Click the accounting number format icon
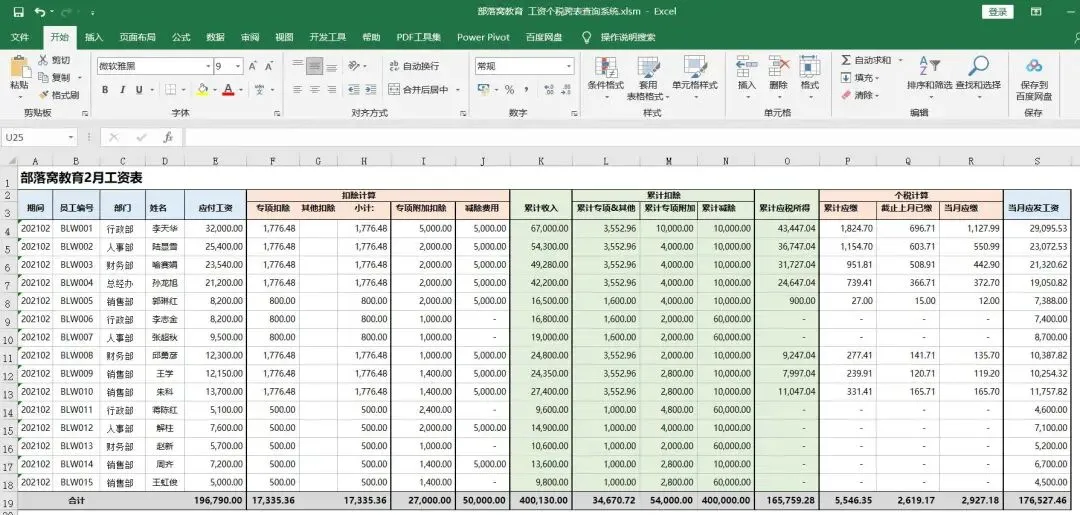The height and width of the screenshot is (515, 1080). [484, 90]
